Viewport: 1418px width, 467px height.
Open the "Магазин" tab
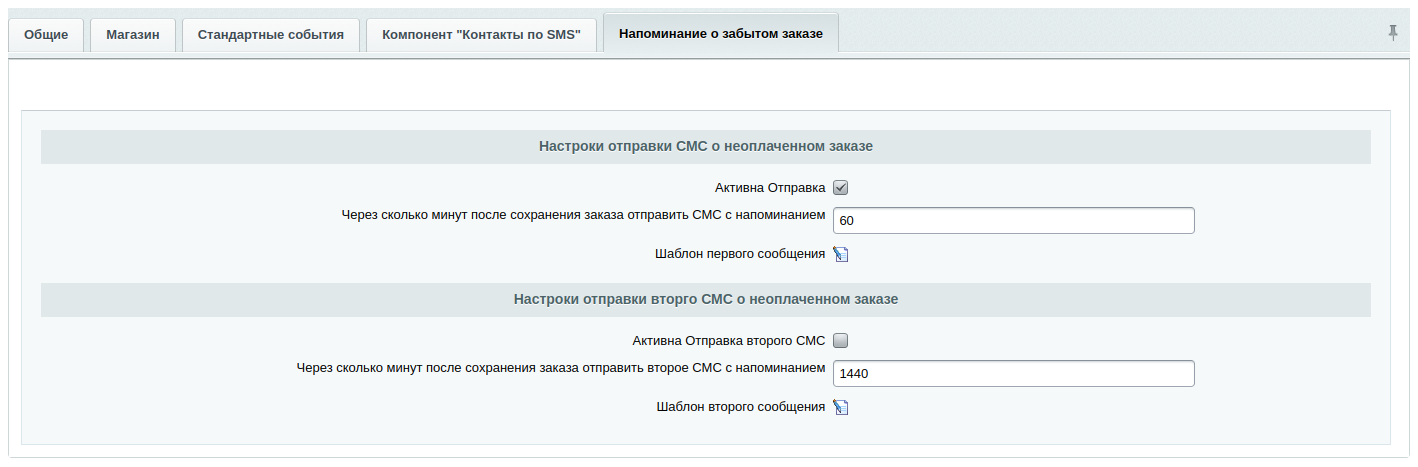coord(133,34)
